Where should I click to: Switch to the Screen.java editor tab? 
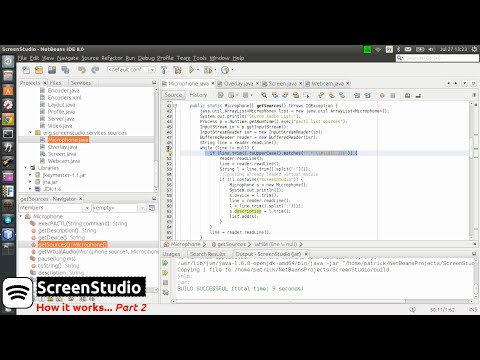(x=282, y=84)
